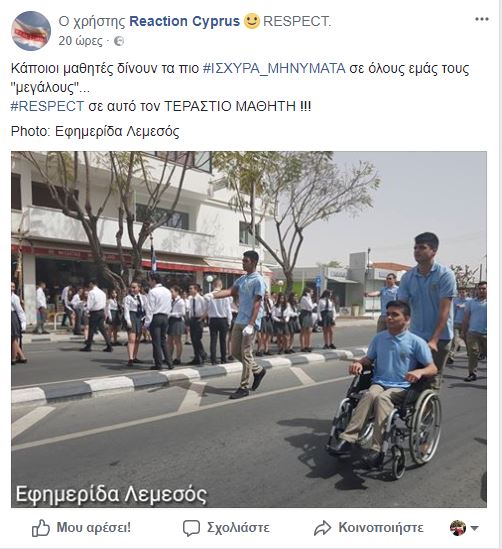Click the comment speech bubble icon
502x549 pixels.
click(191, 528)
